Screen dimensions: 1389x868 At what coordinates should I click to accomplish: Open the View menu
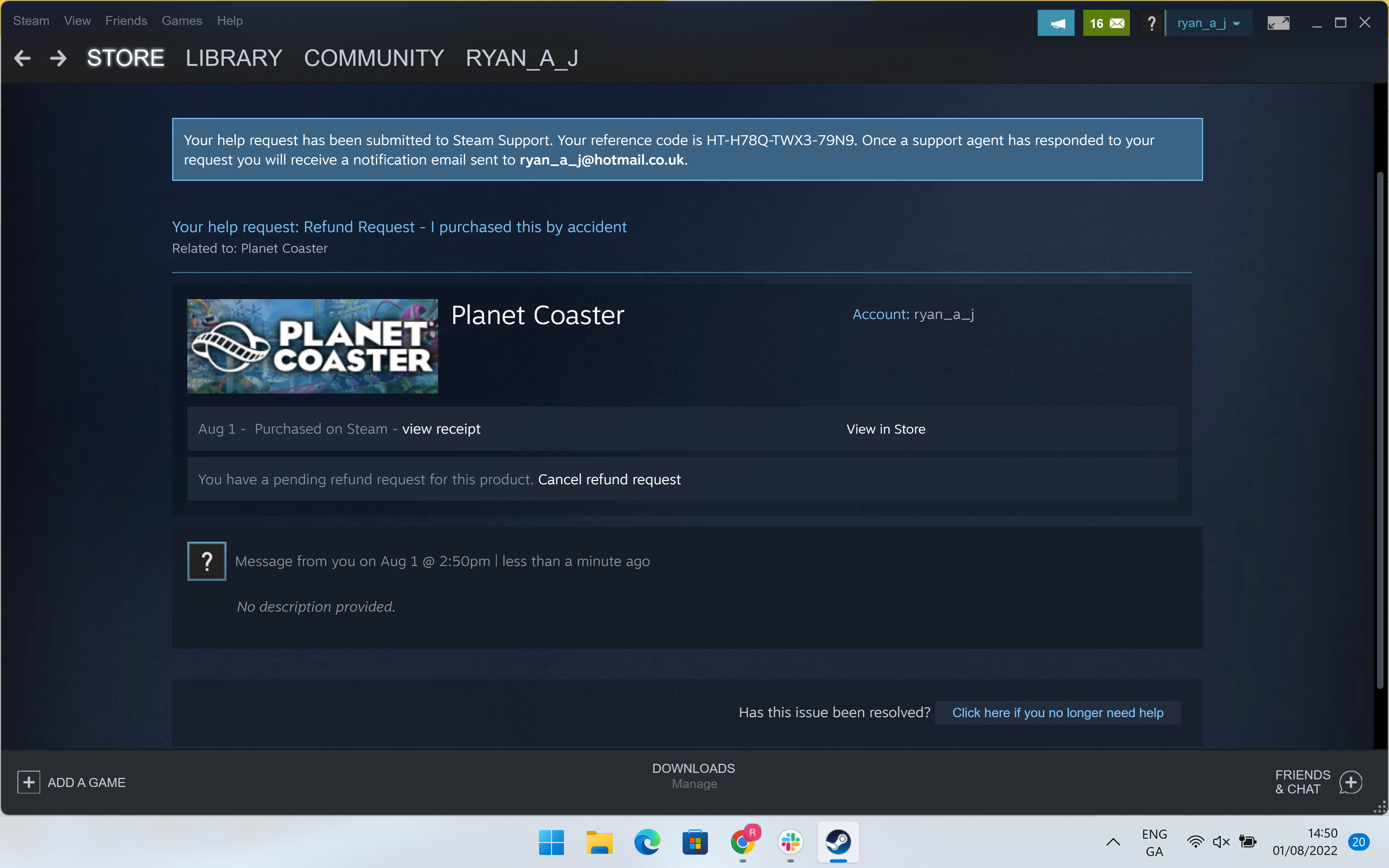(x=77, y=21)
